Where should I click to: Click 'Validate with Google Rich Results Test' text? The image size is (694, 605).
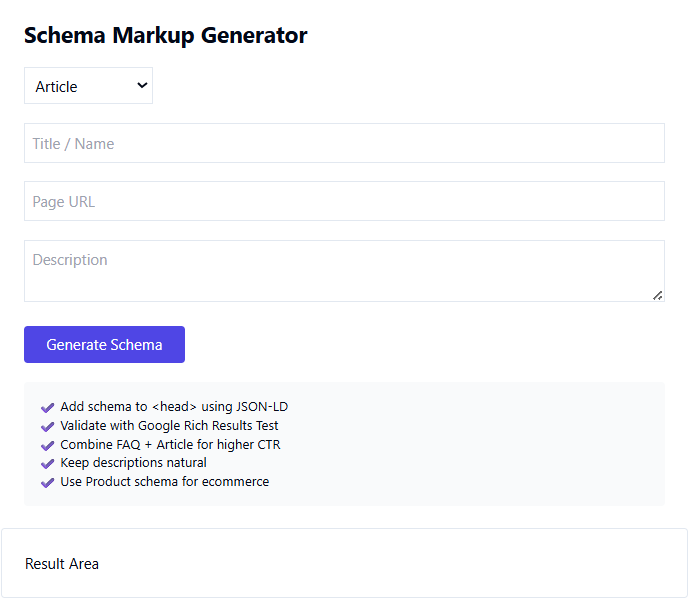[169, 425]
